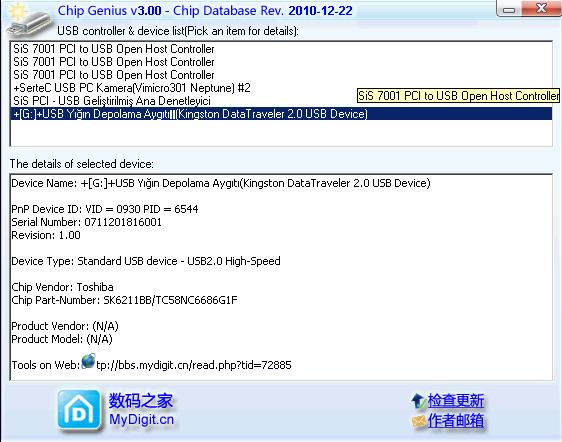Click the MyDigit house logo icon
Screen dimensions: 562x442
click(x=79, y=410)
